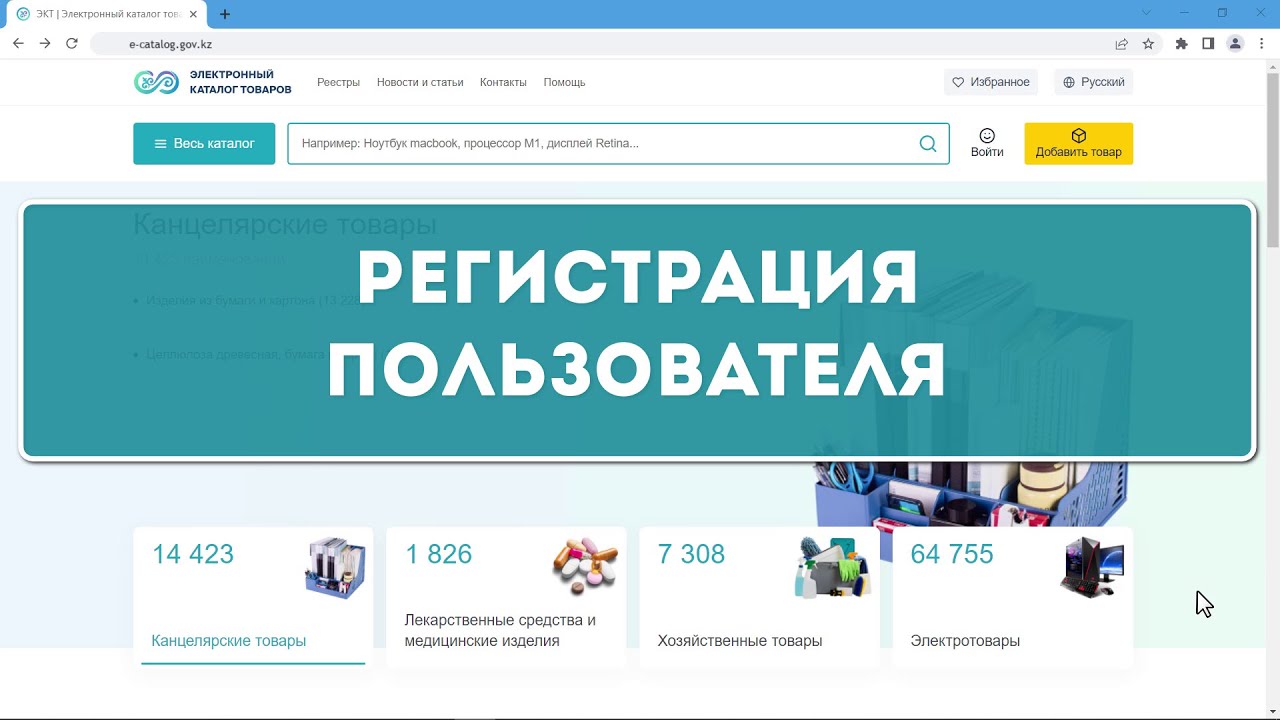This screenshot has width=1280, height=720.
Task: Click the computer thumbnail in Электротовары card
Action: pyautogui.click(x=1092, y=567)
